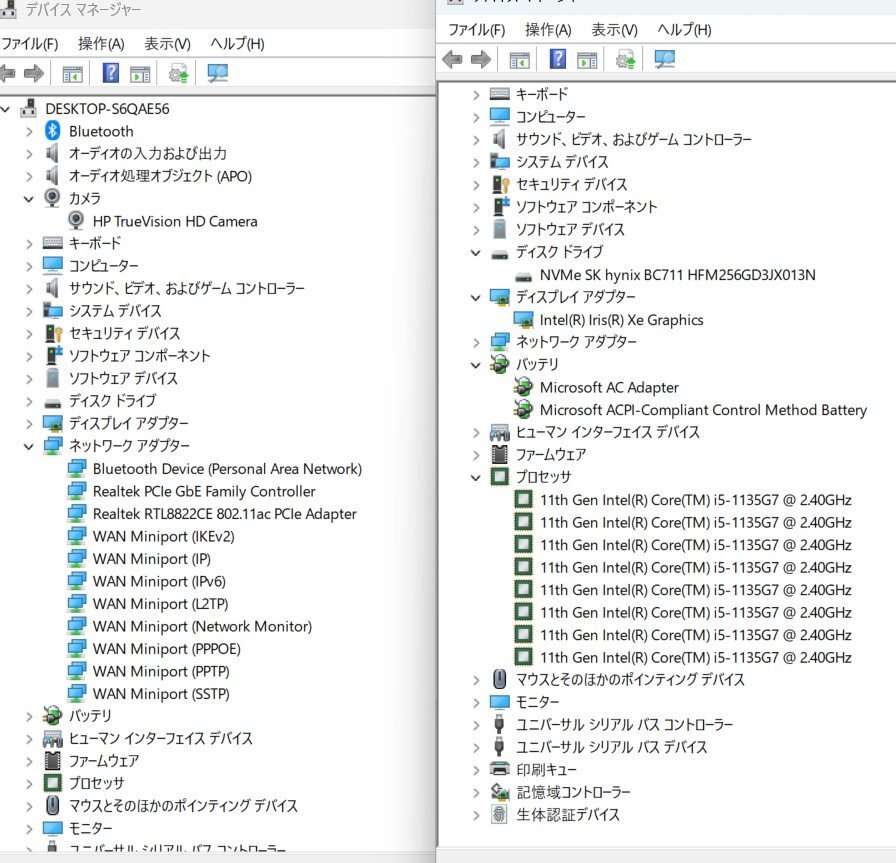Collapse カメラ category in left window
This screenshot has width=896, height=863.
[x=29, y=199]
